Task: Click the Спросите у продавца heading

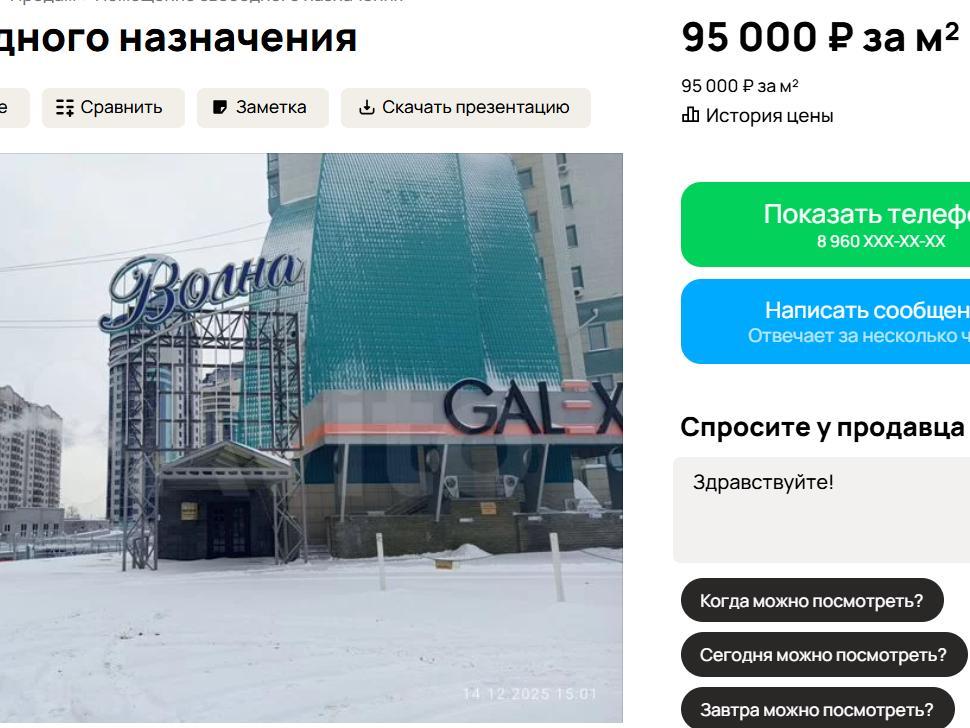Action: click(822, 427)
